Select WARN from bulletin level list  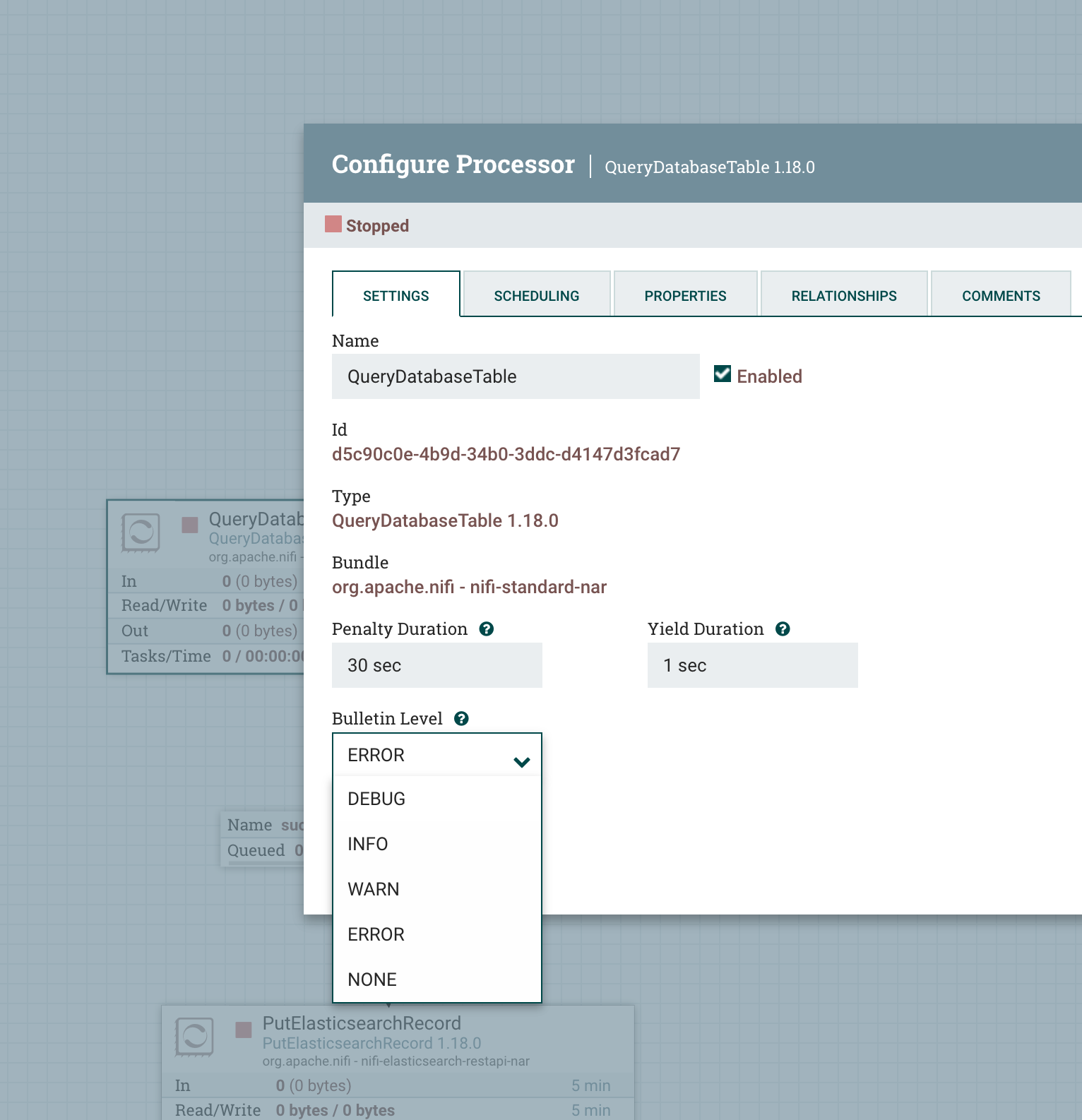point(437,890)
